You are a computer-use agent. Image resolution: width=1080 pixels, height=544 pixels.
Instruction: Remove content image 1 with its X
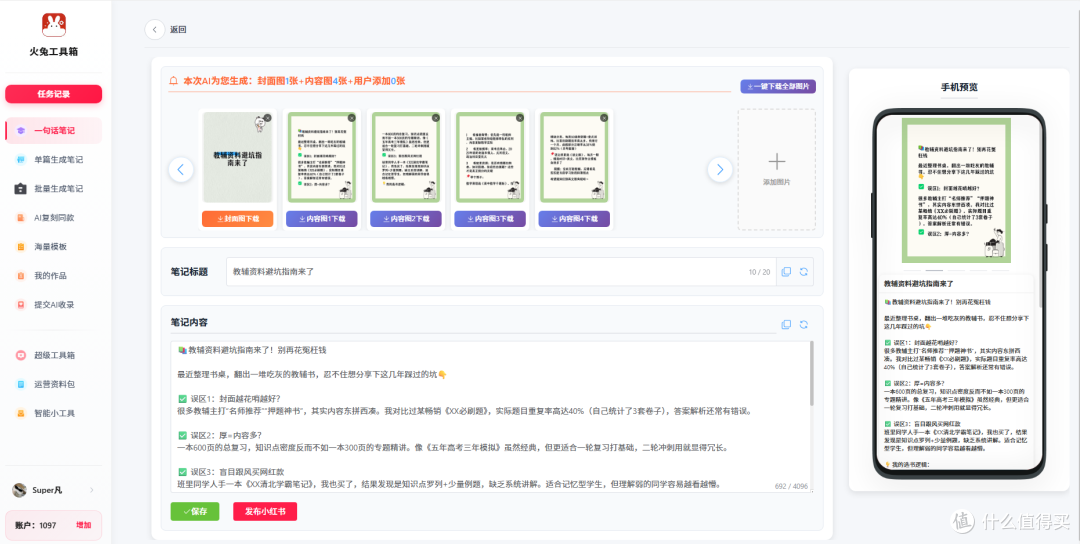[351, 118]
